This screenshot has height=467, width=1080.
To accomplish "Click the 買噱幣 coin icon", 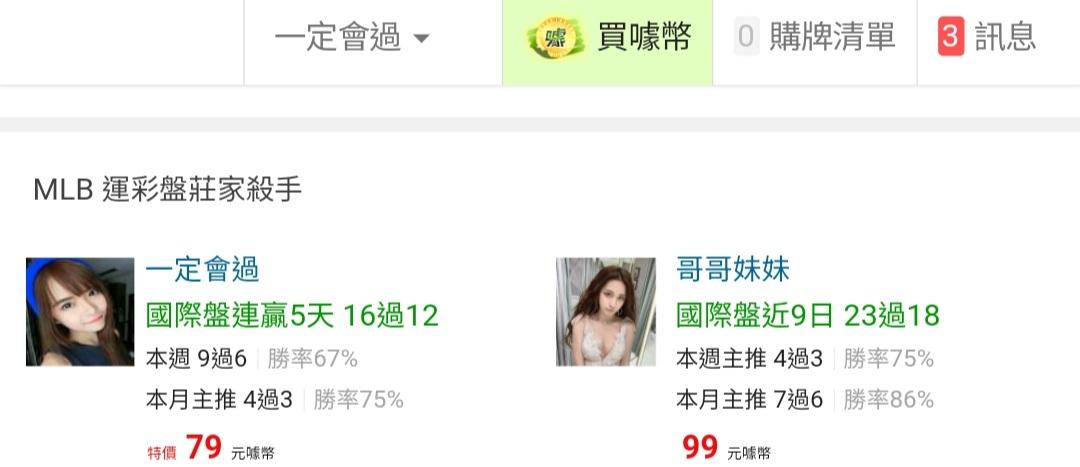I will click(555, 38).
